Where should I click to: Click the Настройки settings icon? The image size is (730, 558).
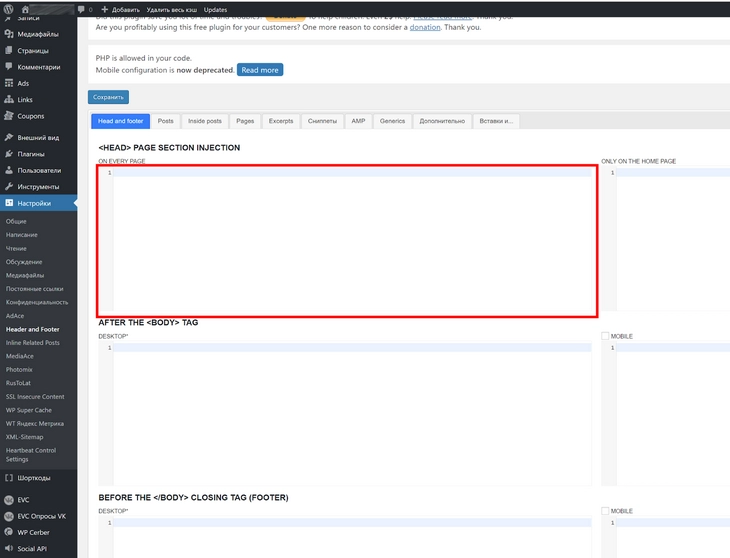9,203
